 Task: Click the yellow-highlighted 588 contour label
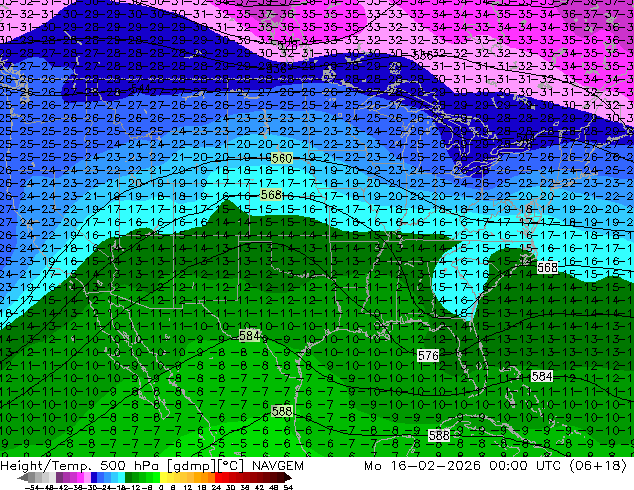282,411
